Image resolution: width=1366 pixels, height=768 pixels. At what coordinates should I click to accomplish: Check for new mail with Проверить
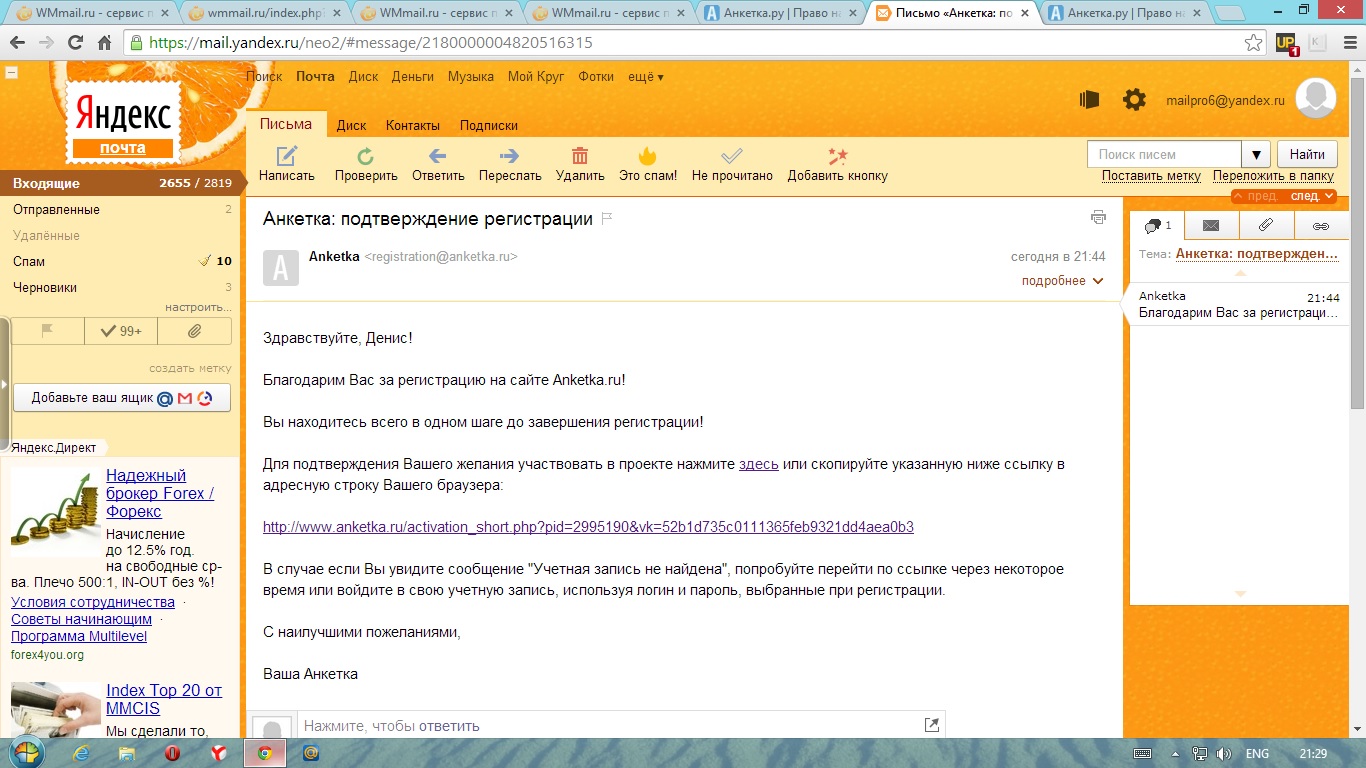366,156
